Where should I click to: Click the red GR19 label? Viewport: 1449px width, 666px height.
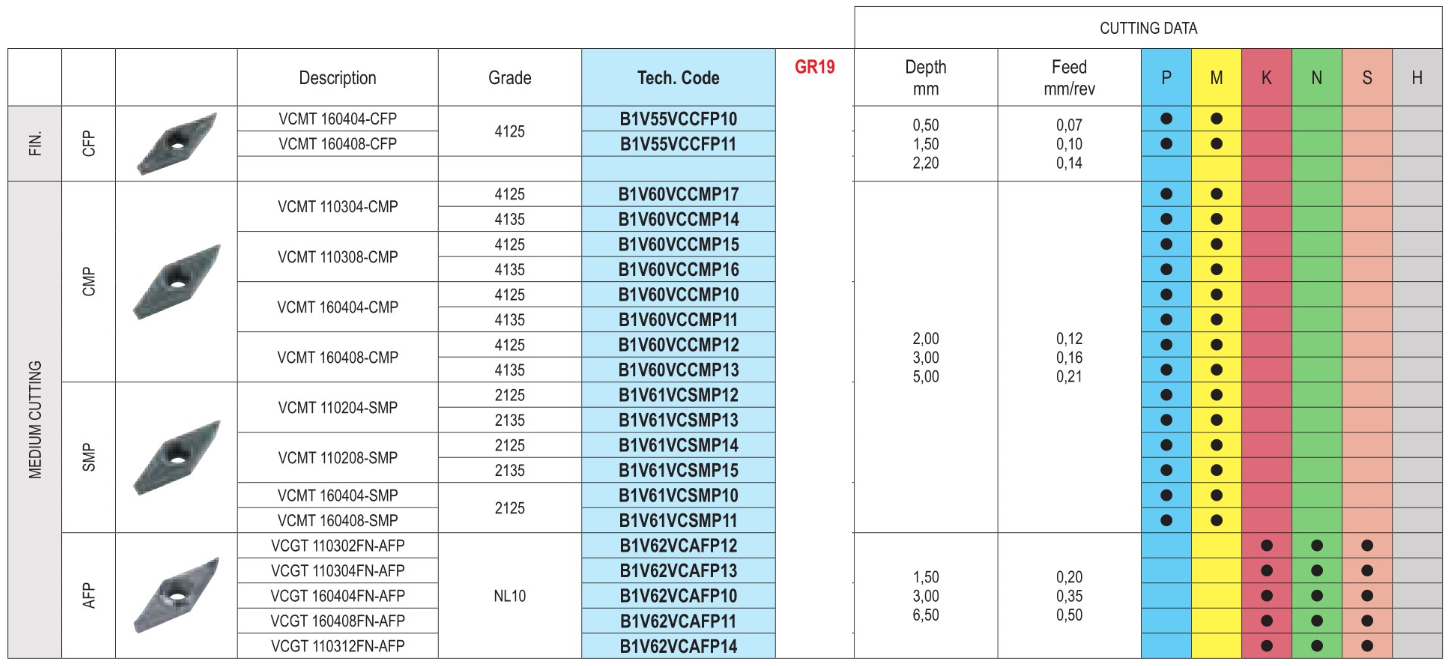[814, 68]
